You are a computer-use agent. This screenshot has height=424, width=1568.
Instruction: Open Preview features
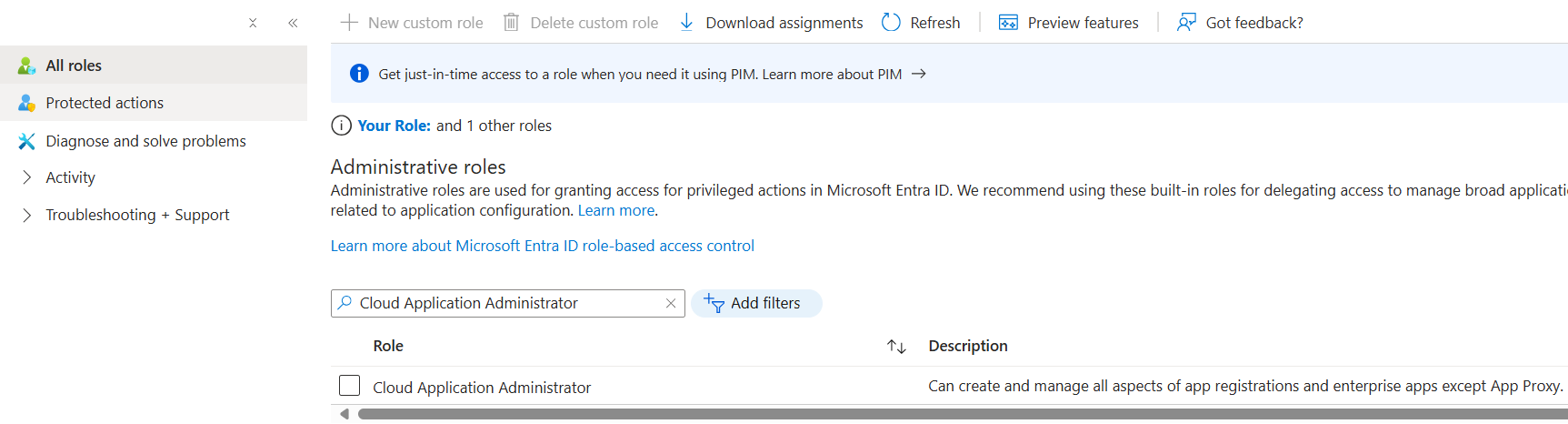pos(1069,22)
